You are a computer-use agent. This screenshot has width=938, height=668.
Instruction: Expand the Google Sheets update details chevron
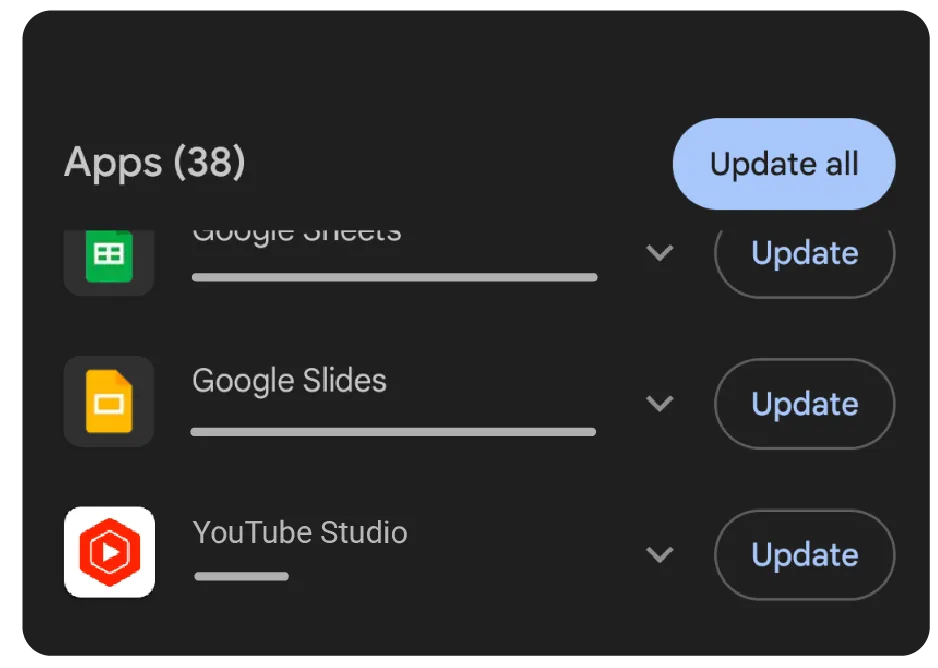[659, 253]
